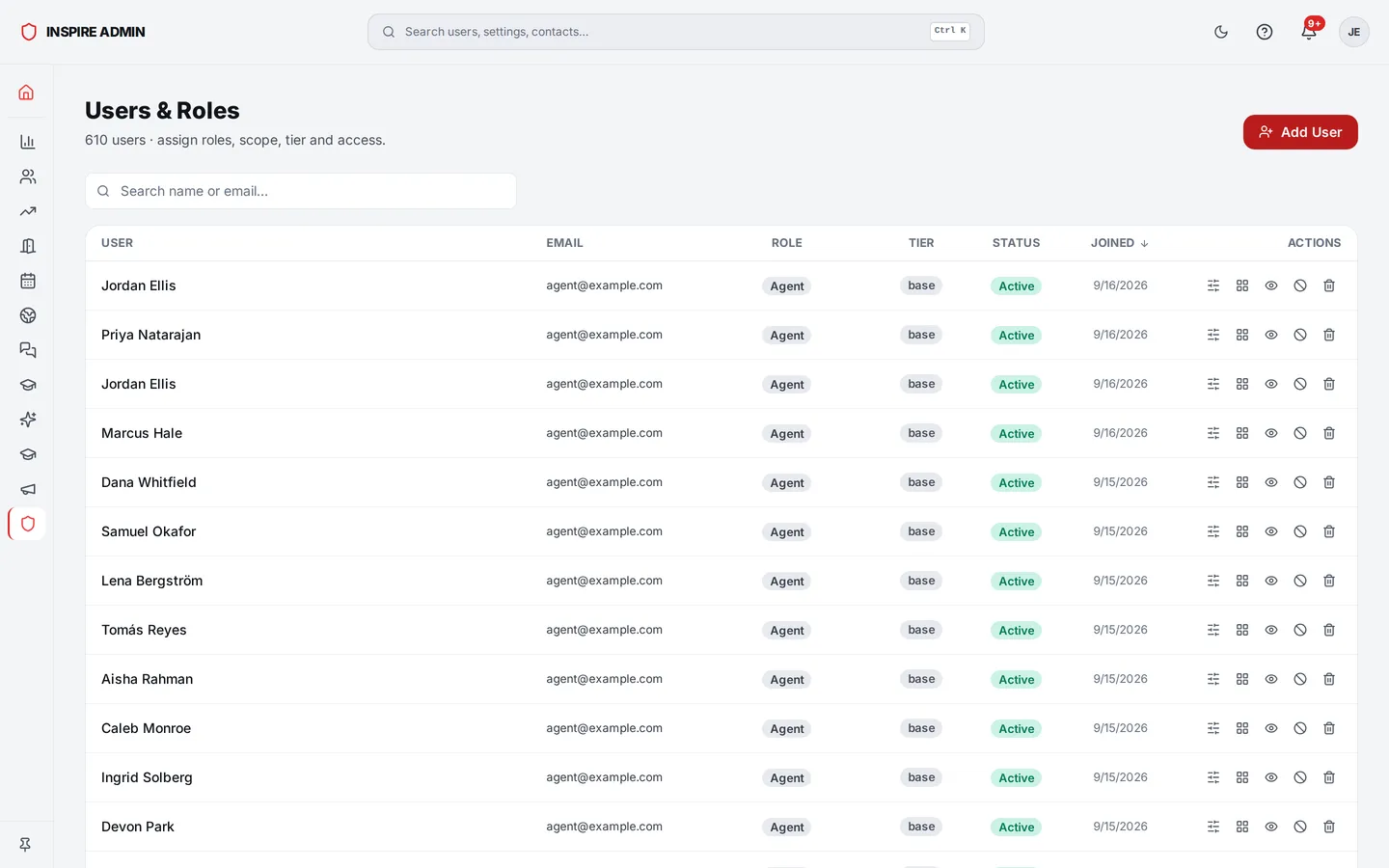The width and height of the screenshot is (1389, 868).
Task: Open the help question mark icon
Action: 1265,32
